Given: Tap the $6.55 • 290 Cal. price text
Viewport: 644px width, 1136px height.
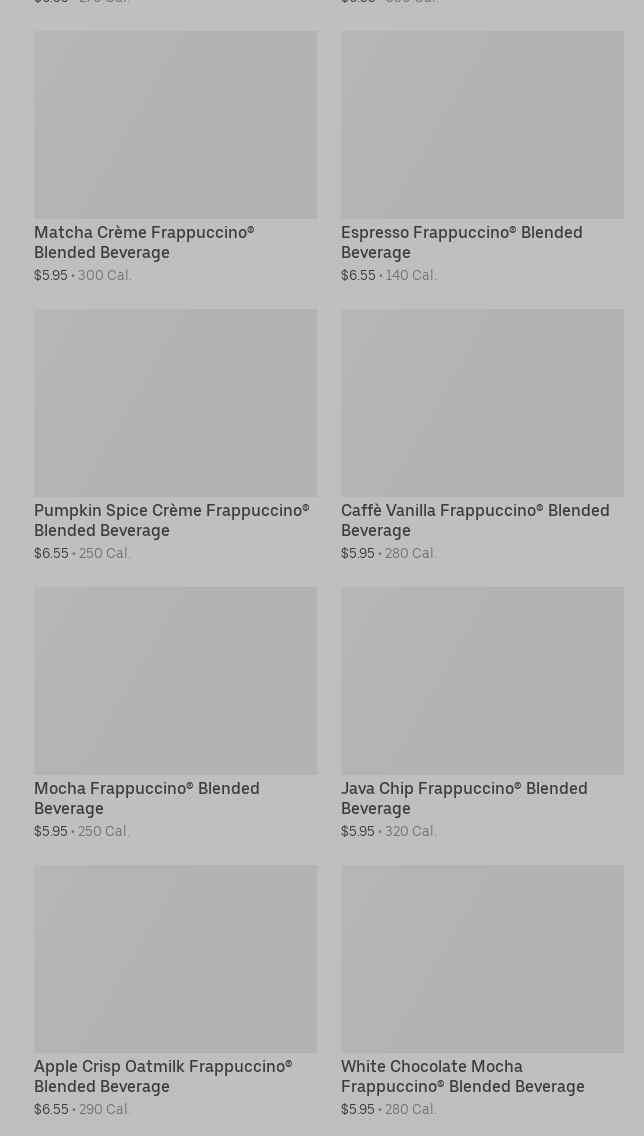Looking at the screenshot, I should point(82,1109).
